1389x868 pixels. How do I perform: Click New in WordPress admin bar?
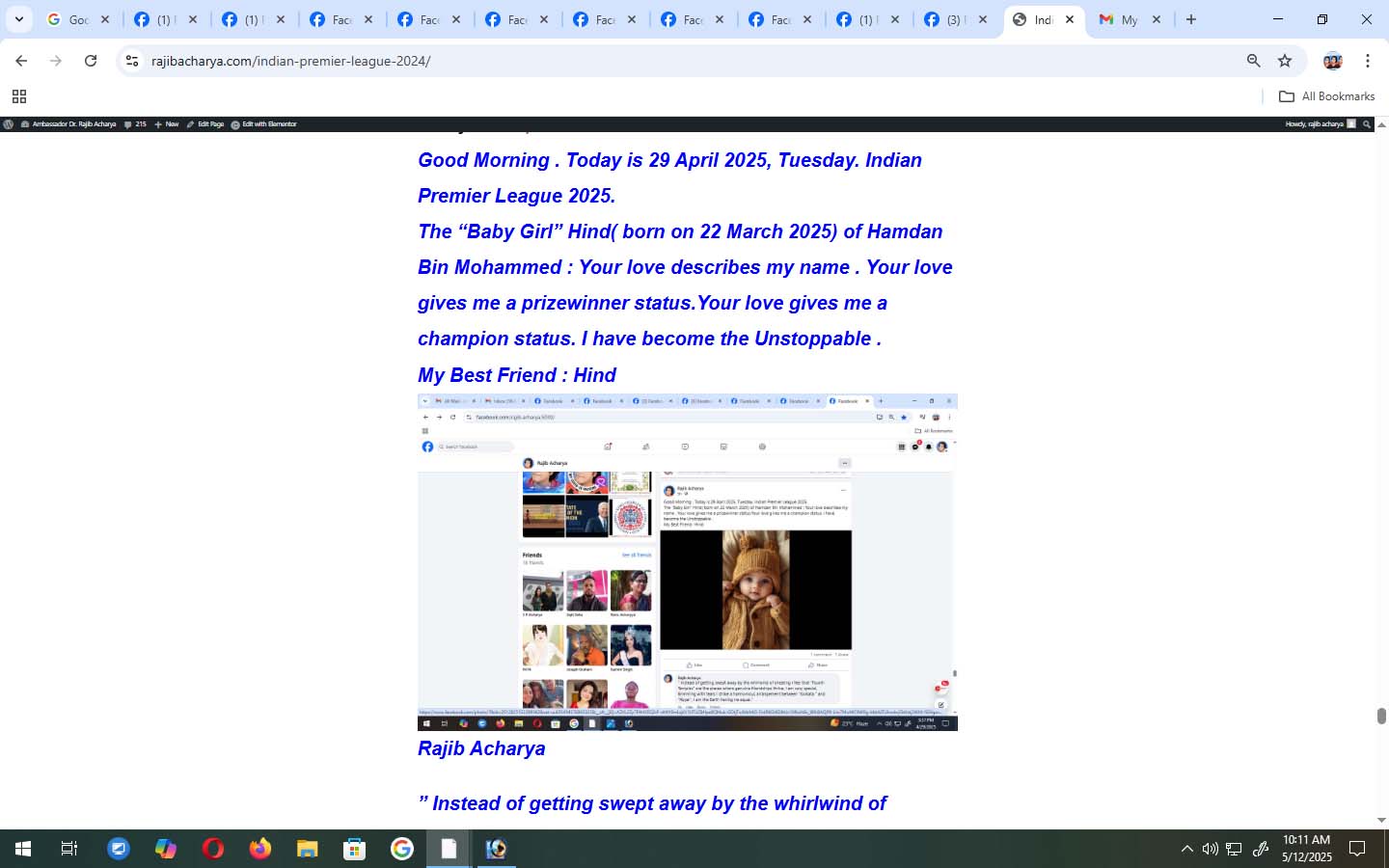(167, 124)
